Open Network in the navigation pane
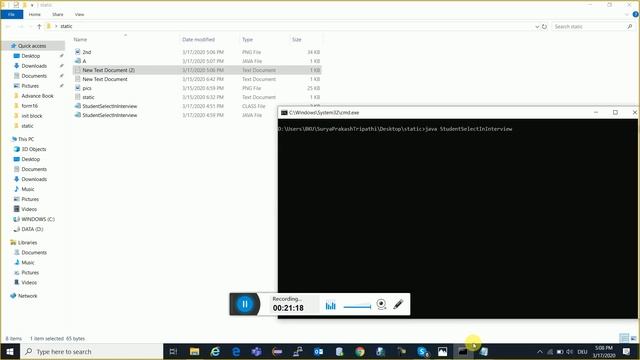The height and width of the screenshot is (360, 640). (x=27, y=296)
